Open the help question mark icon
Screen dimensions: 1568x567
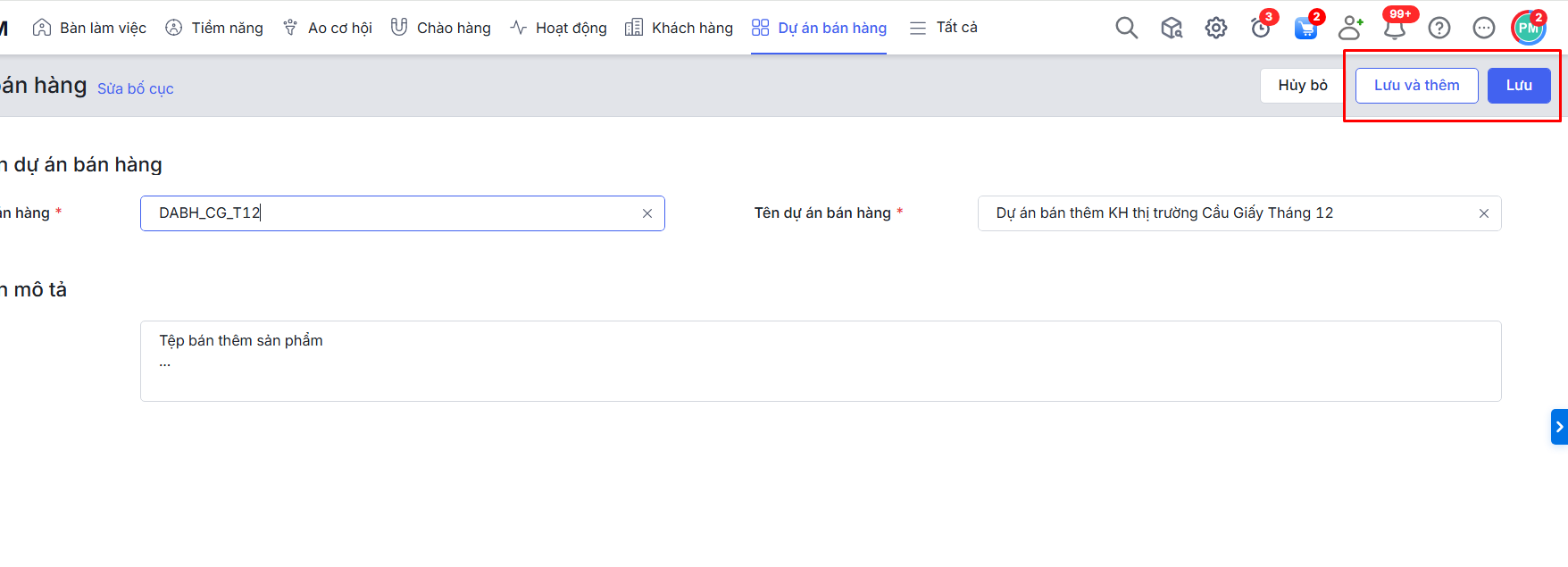click(x=1439, y=29)
